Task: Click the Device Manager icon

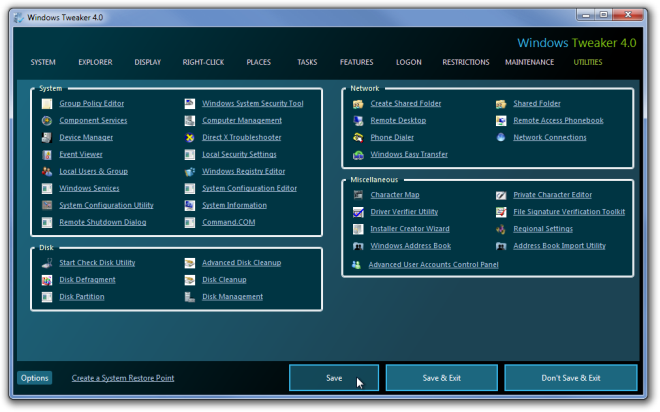Action: (47, 138)
